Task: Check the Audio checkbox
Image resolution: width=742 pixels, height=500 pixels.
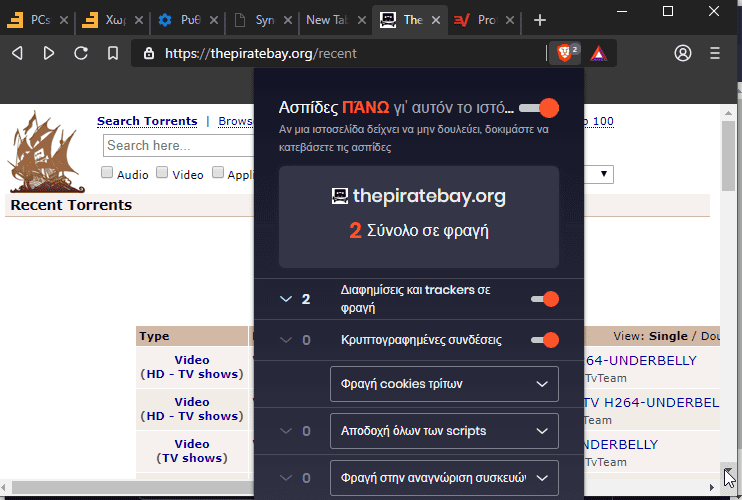Action: (107, 172)
